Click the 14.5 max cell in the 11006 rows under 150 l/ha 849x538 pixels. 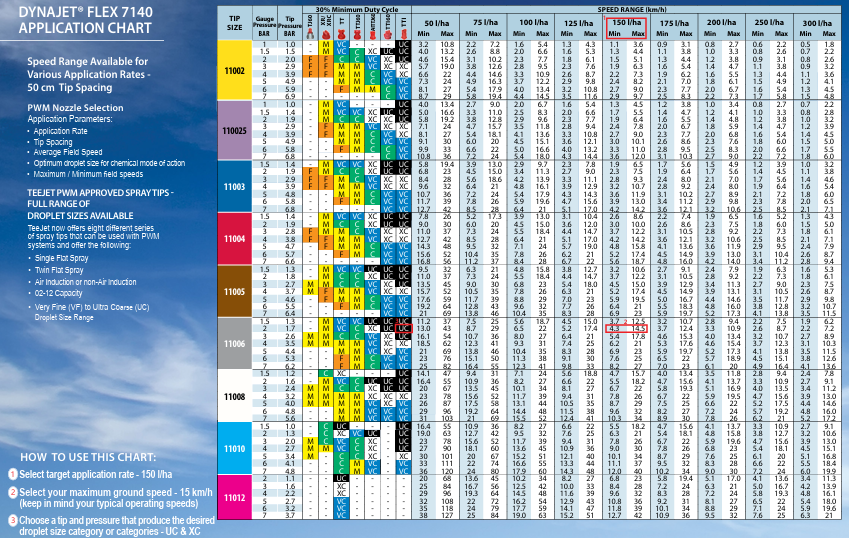(638, 329)
